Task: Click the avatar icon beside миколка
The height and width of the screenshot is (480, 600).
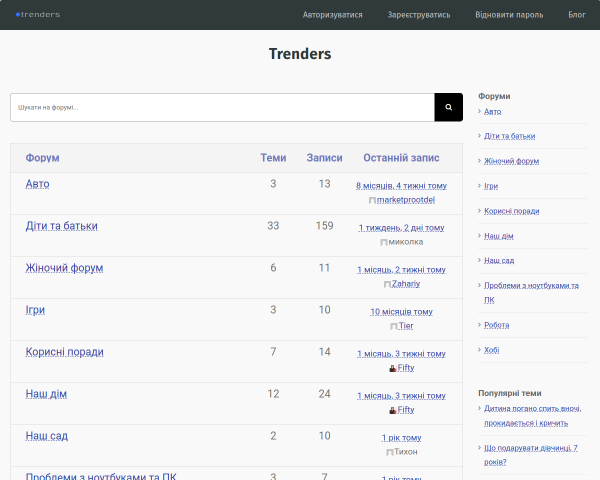Action: tap(384, 242)
